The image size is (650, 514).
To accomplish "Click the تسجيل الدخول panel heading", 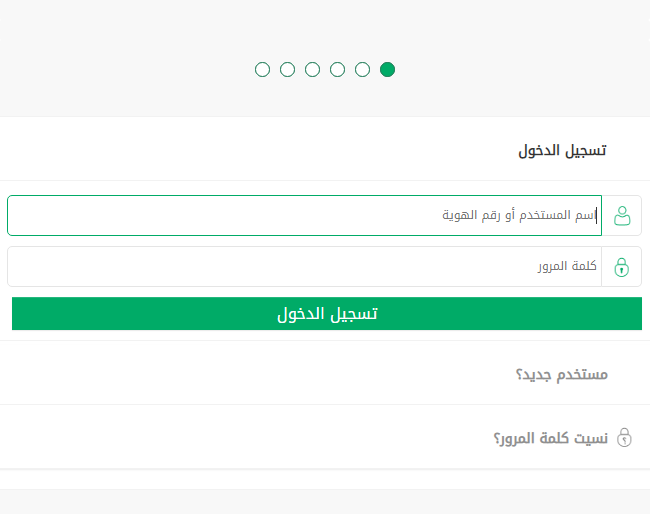I will pyautogui.click(x=562, y=151).
